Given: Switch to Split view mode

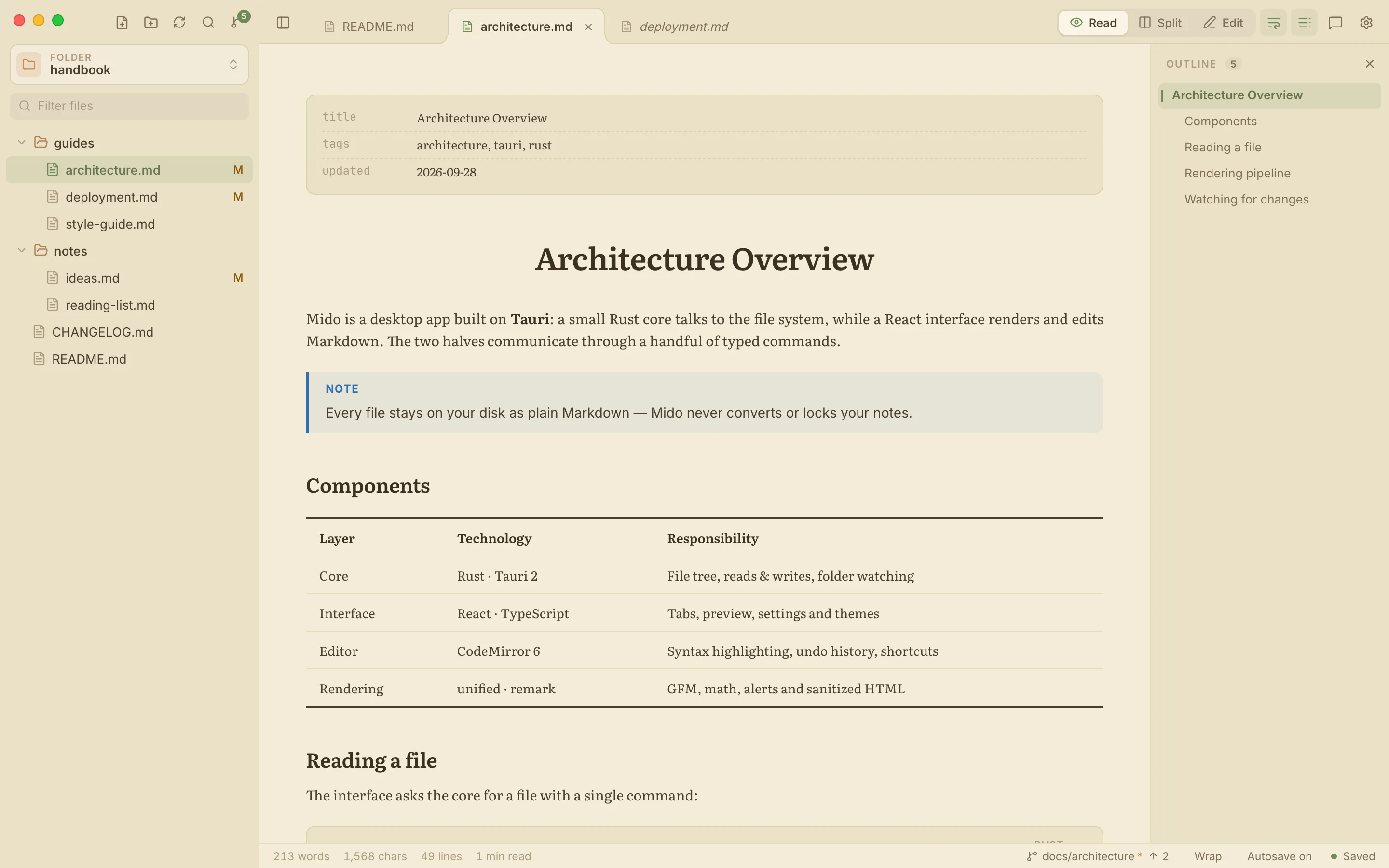Looking at the screenshot, I should pyautogui.click(x=1160, y=22).
